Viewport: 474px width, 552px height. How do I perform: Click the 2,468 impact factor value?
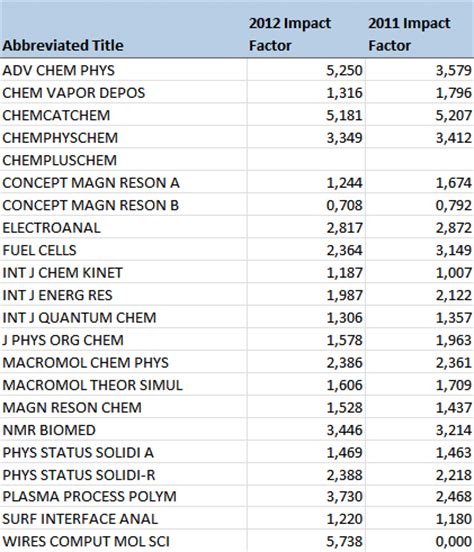point(454,497)
